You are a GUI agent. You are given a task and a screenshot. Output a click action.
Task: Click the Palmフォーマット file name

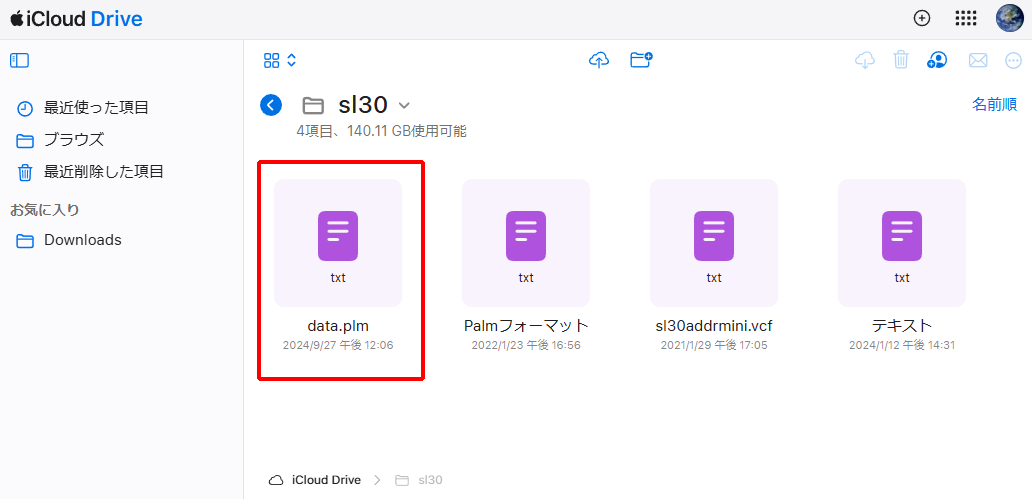(x=526, y=325)
